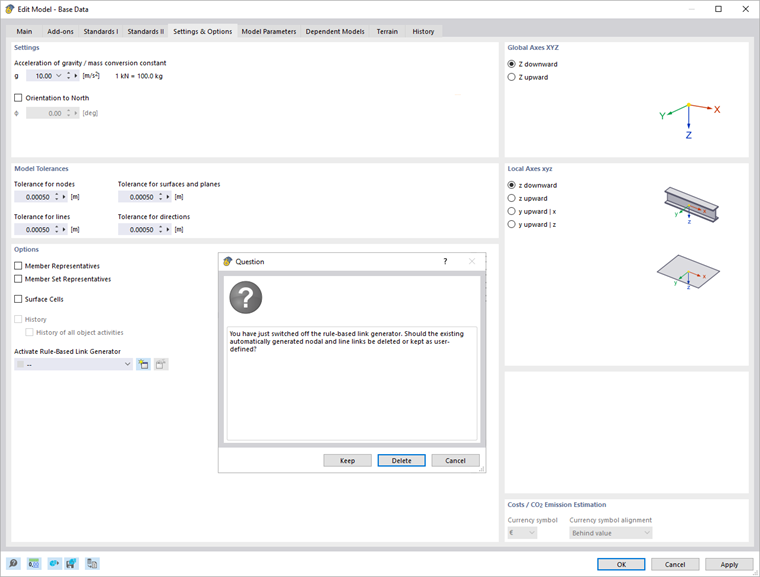Screen dimensions: 760x577
Task: Click the load default settings icon
Action: (53, 563)
